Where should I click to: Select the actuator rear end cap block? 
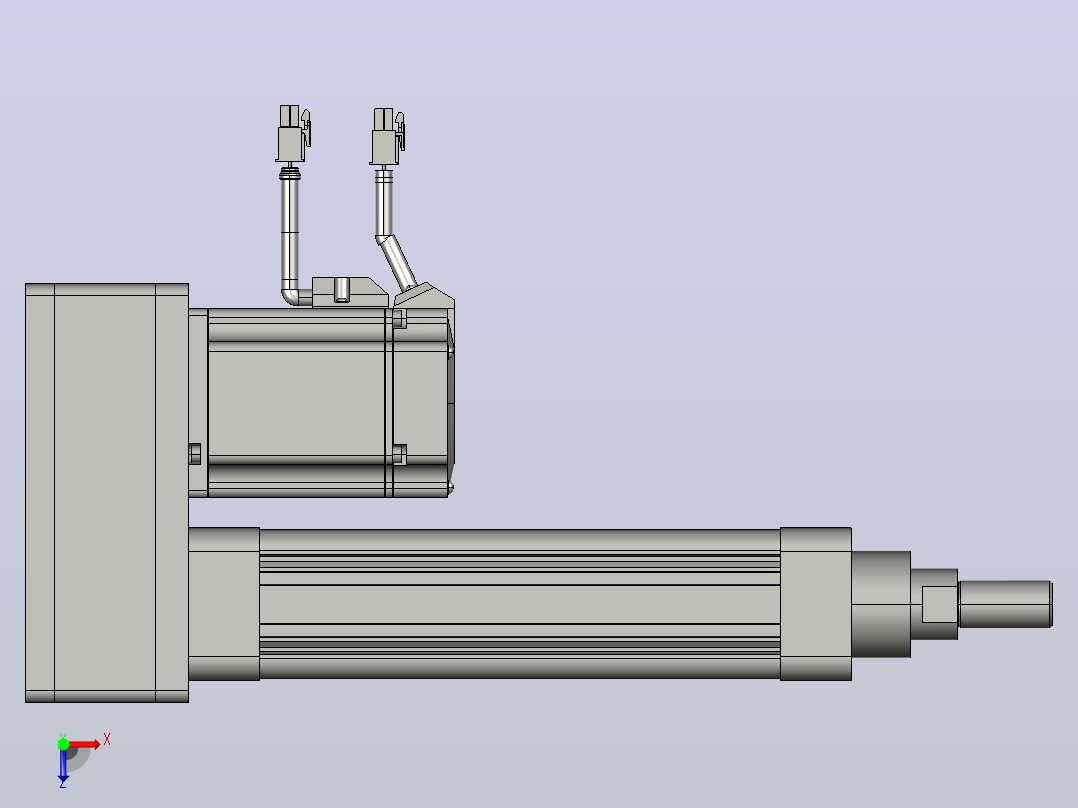pyautogui.click(x=224, y=604)
